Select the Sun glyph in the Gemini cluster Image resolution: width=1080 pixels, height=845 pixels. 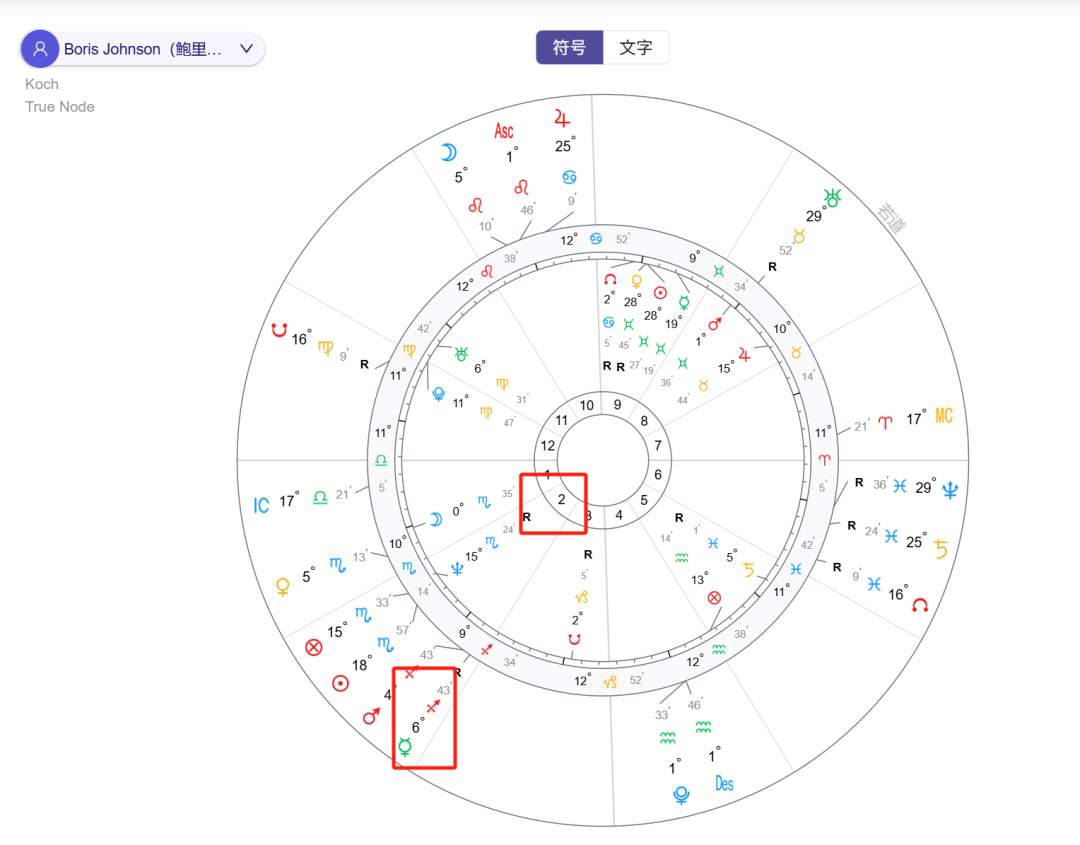(x=659, y=293)
